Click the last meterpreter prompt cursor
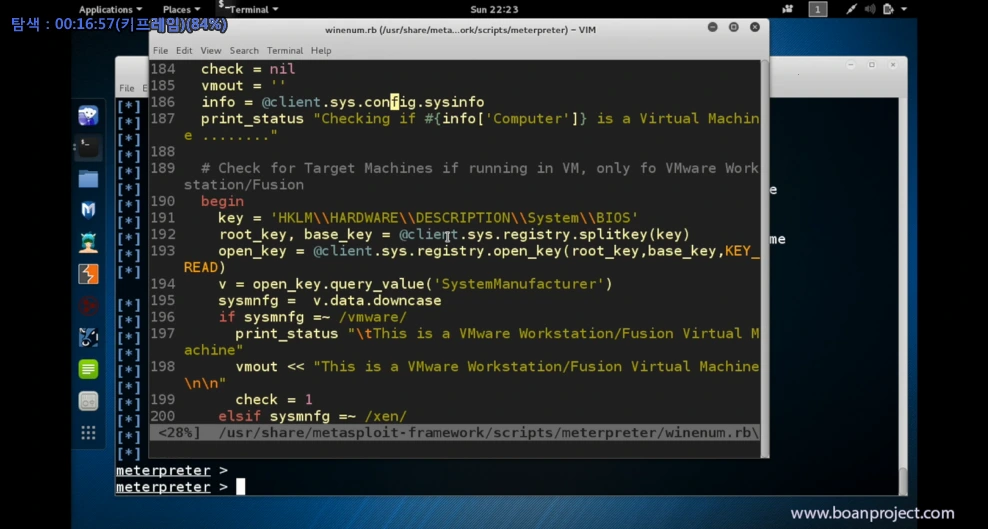Image resolution: width=988 pixels, height=529 pixels. [240, 487]
